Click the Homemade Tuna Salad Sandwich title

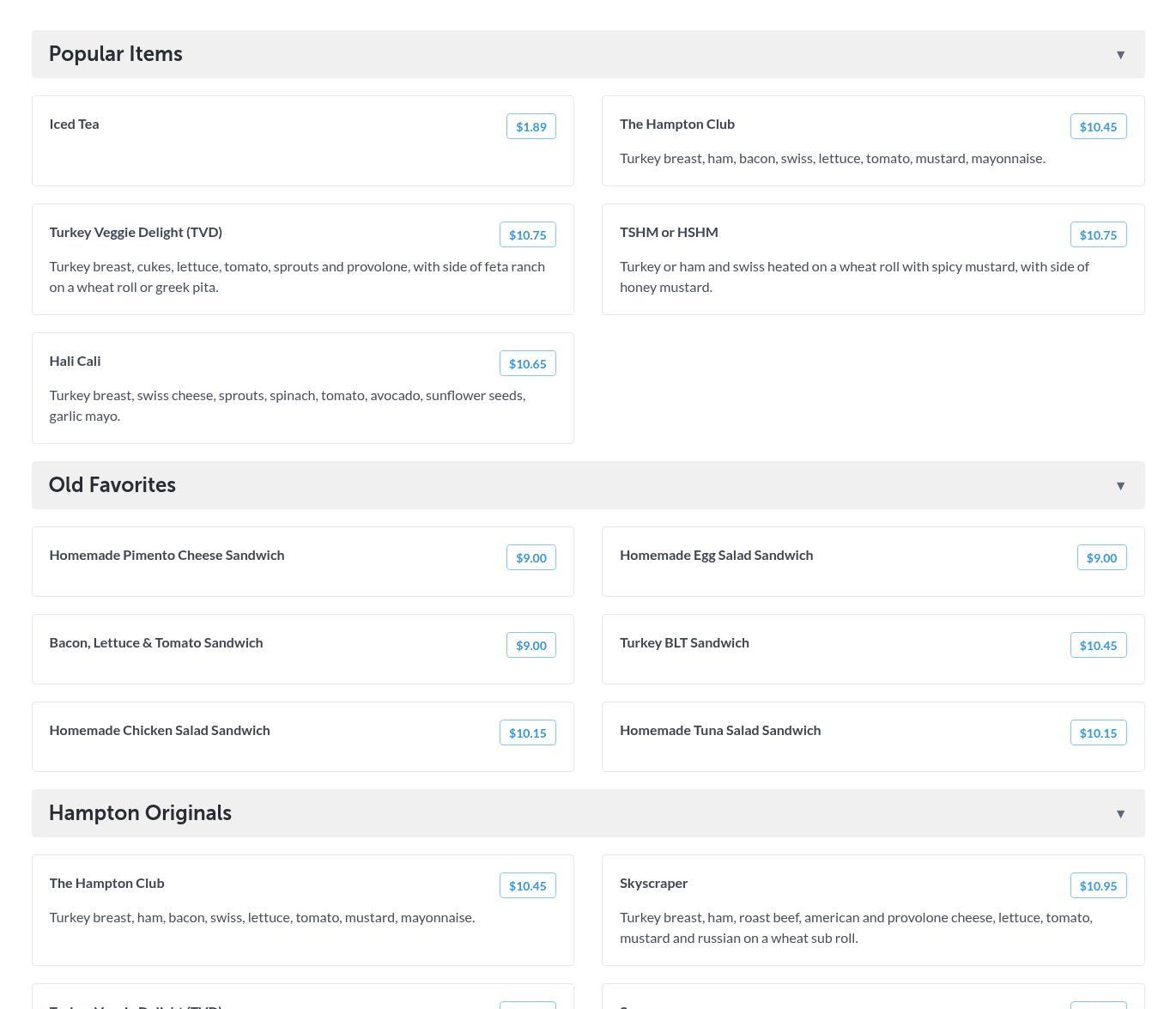click(719, 731)
